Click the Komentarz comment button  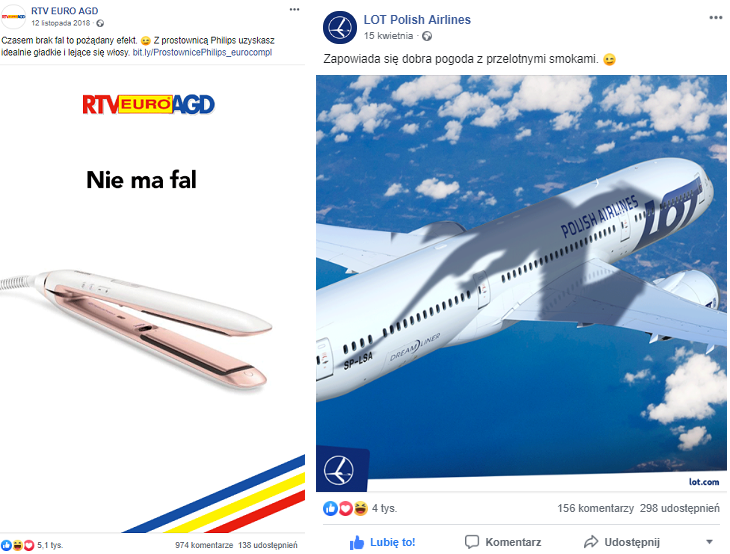[503, 542]
